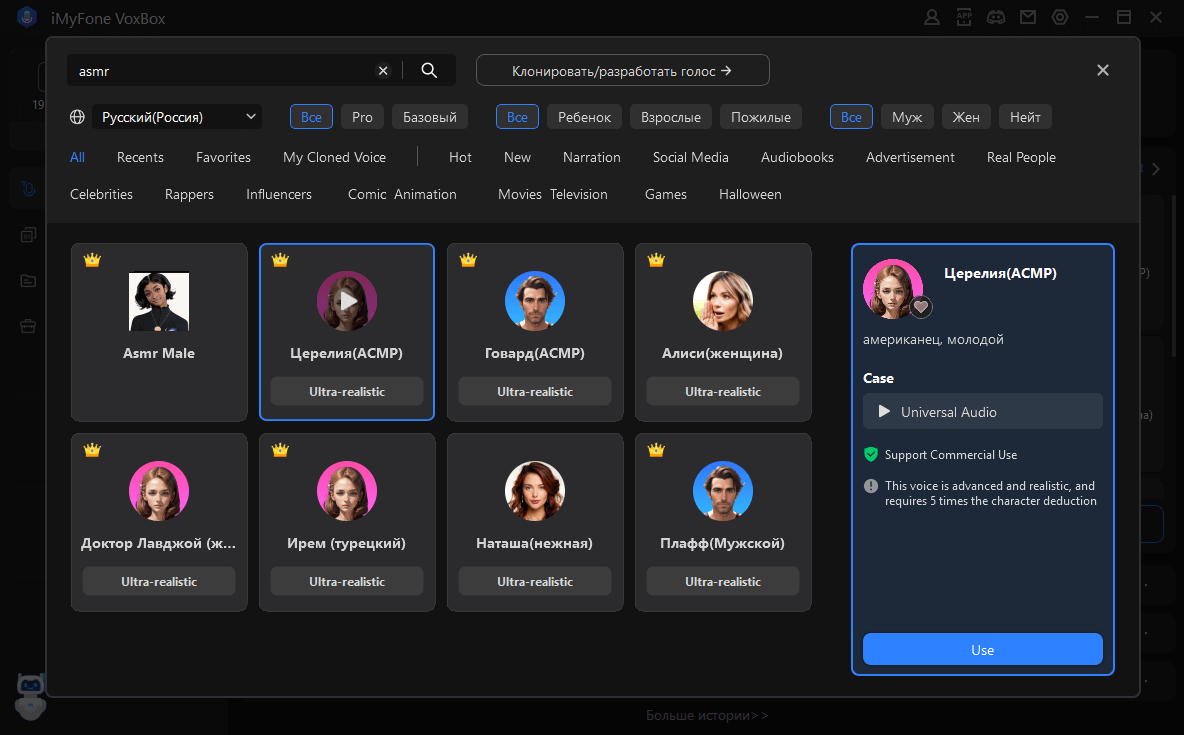Screen dimensions: 1184x735
Task: Click crown icon on Алиси(женщина) card
Action: [656, 260]
